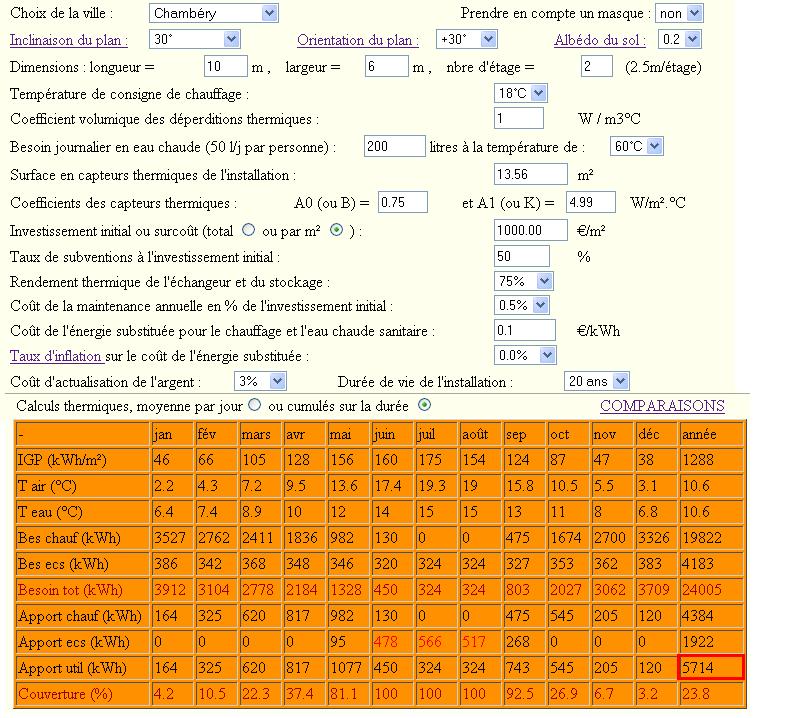Click the highlighted annual Apport util cell
The width and height of the screenshot is (786, 718).
tap(710, 667)
